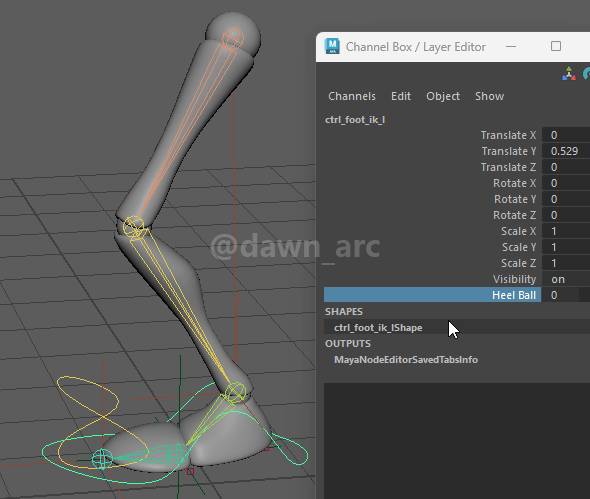
Task: Select the Translate Z channel label
Action: click(508, 167)
